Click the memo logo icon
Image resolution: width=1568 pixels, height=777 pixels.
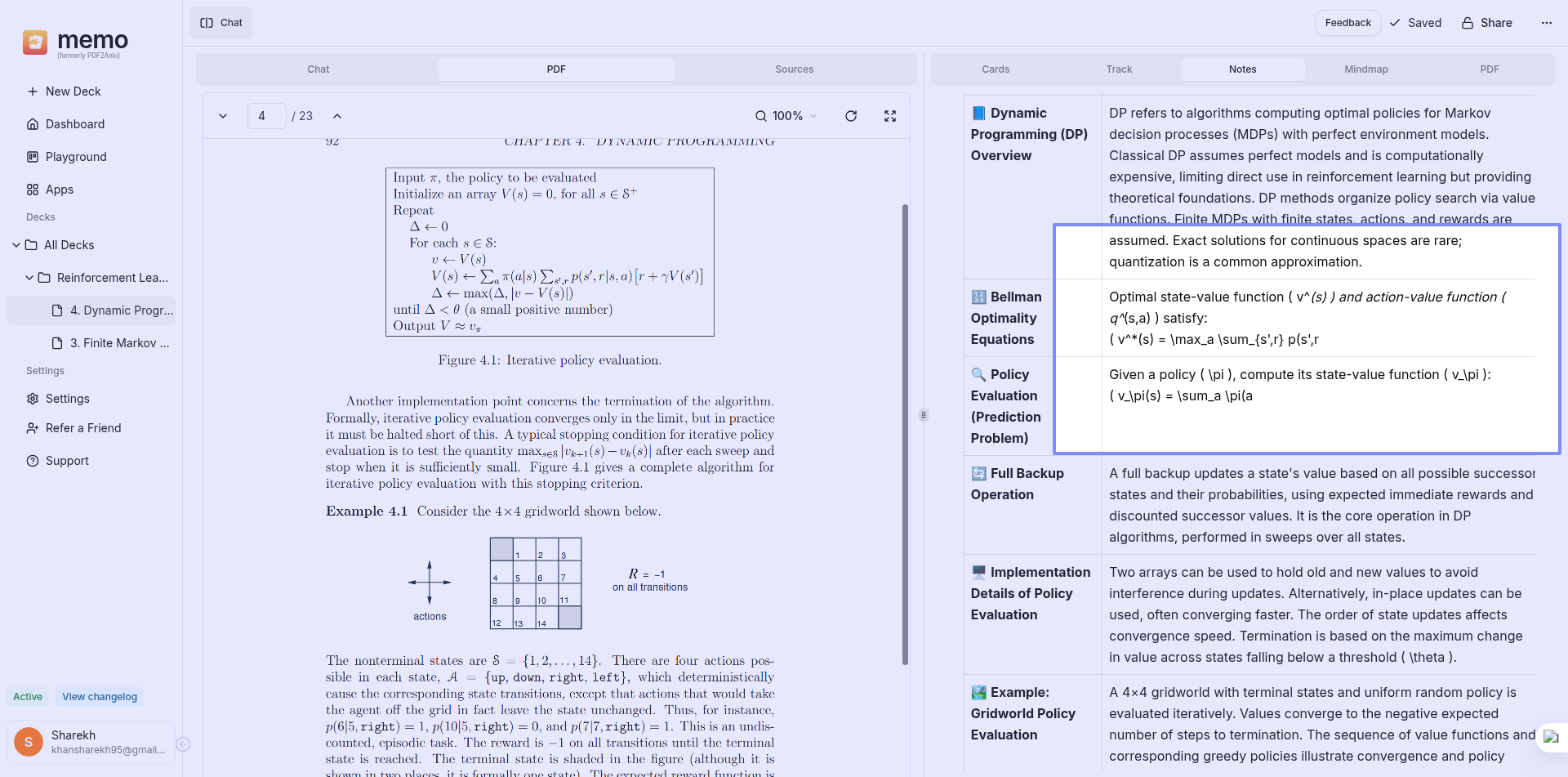(35, 42)
